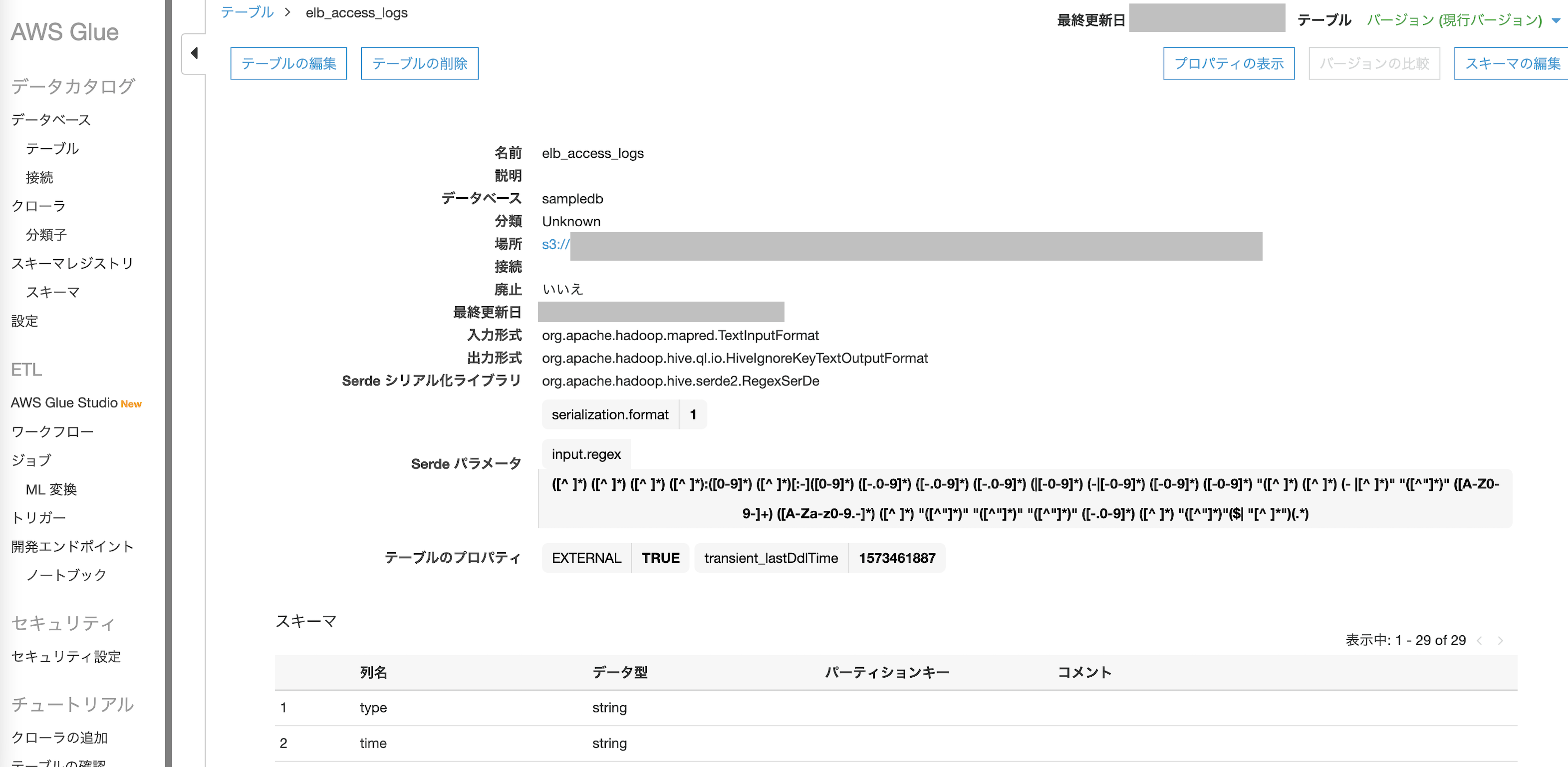This screenshot has width=1568, height=767.
Task: Select ジョブ under ETL
Action: click(x=31, y=460)
